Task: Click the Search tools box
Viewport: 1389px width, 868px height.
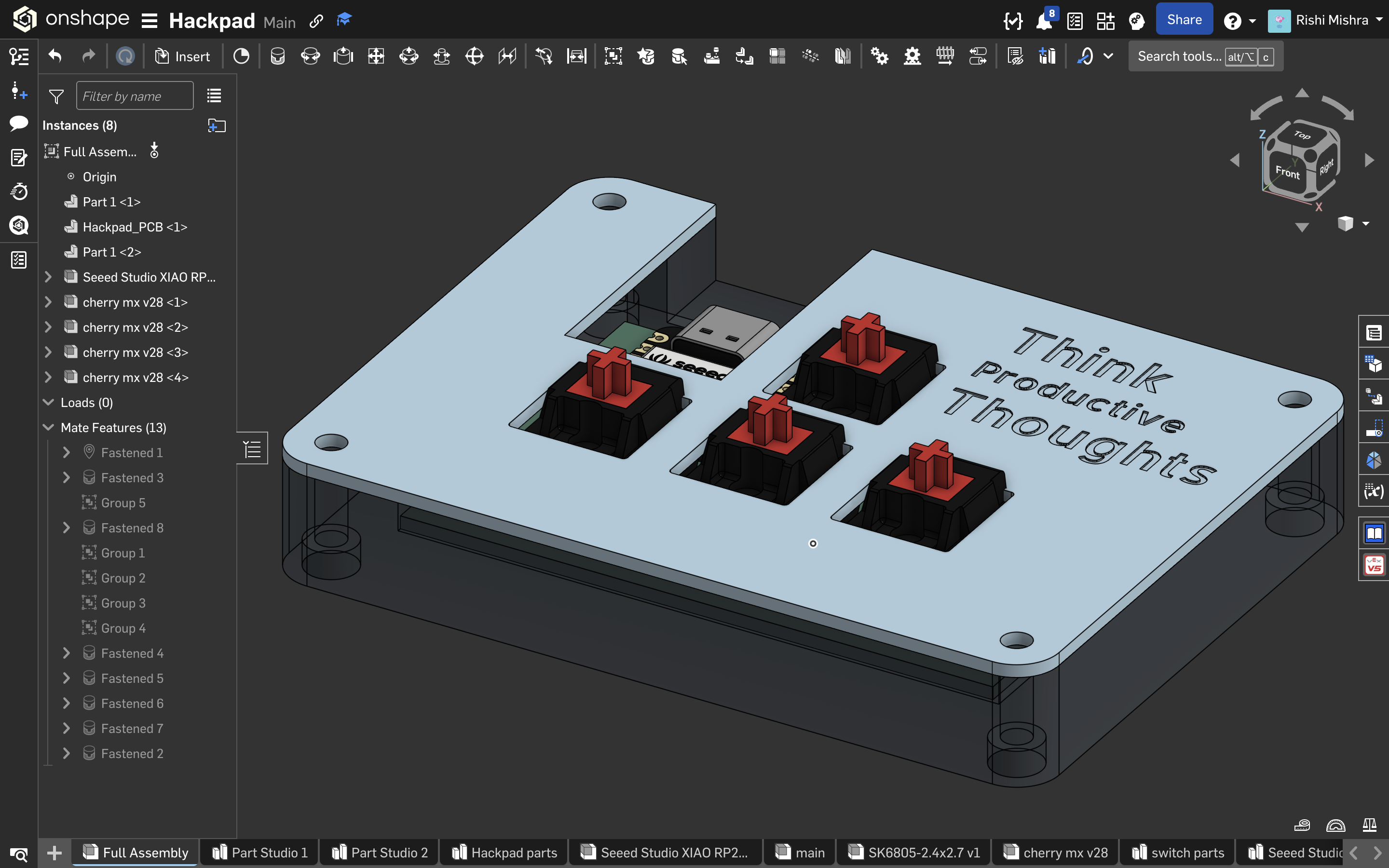Action: tap(1205, 56)
